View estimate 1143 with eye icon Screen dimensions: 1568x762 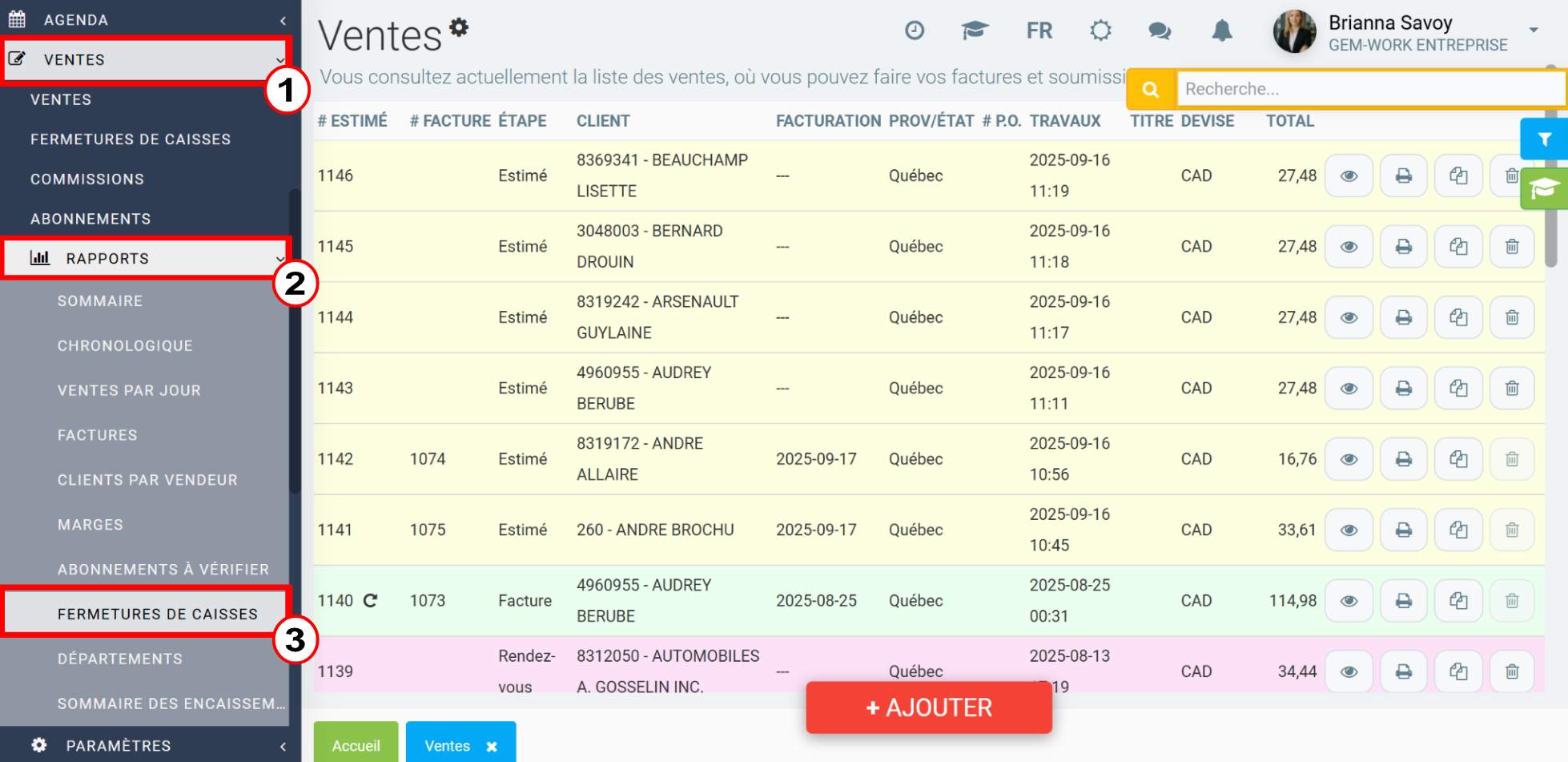click(1349, 389)
